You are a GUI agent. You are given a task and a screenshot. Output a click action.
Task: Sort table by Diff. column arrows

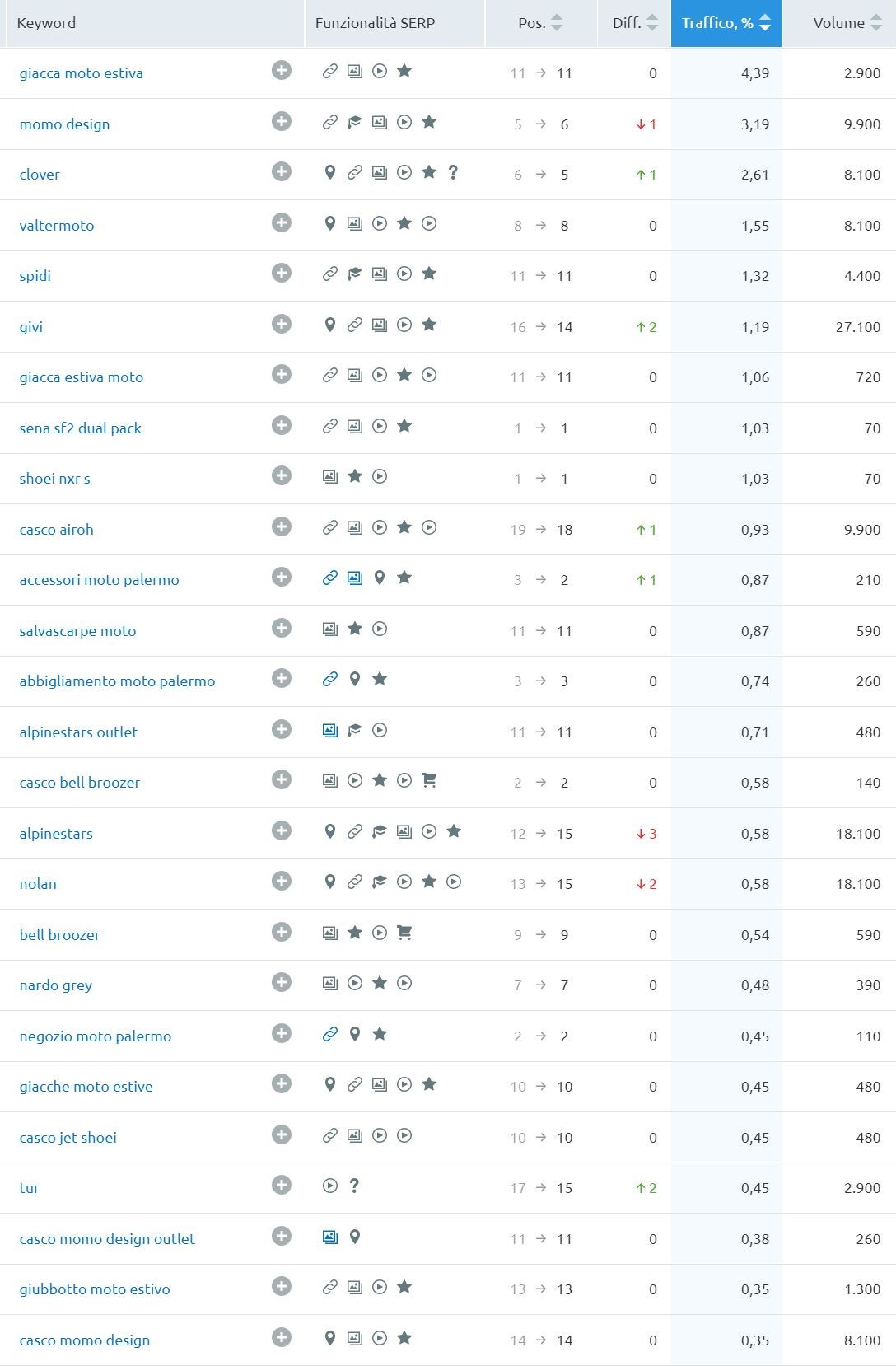pyautogui.click(x=652, y=23)
